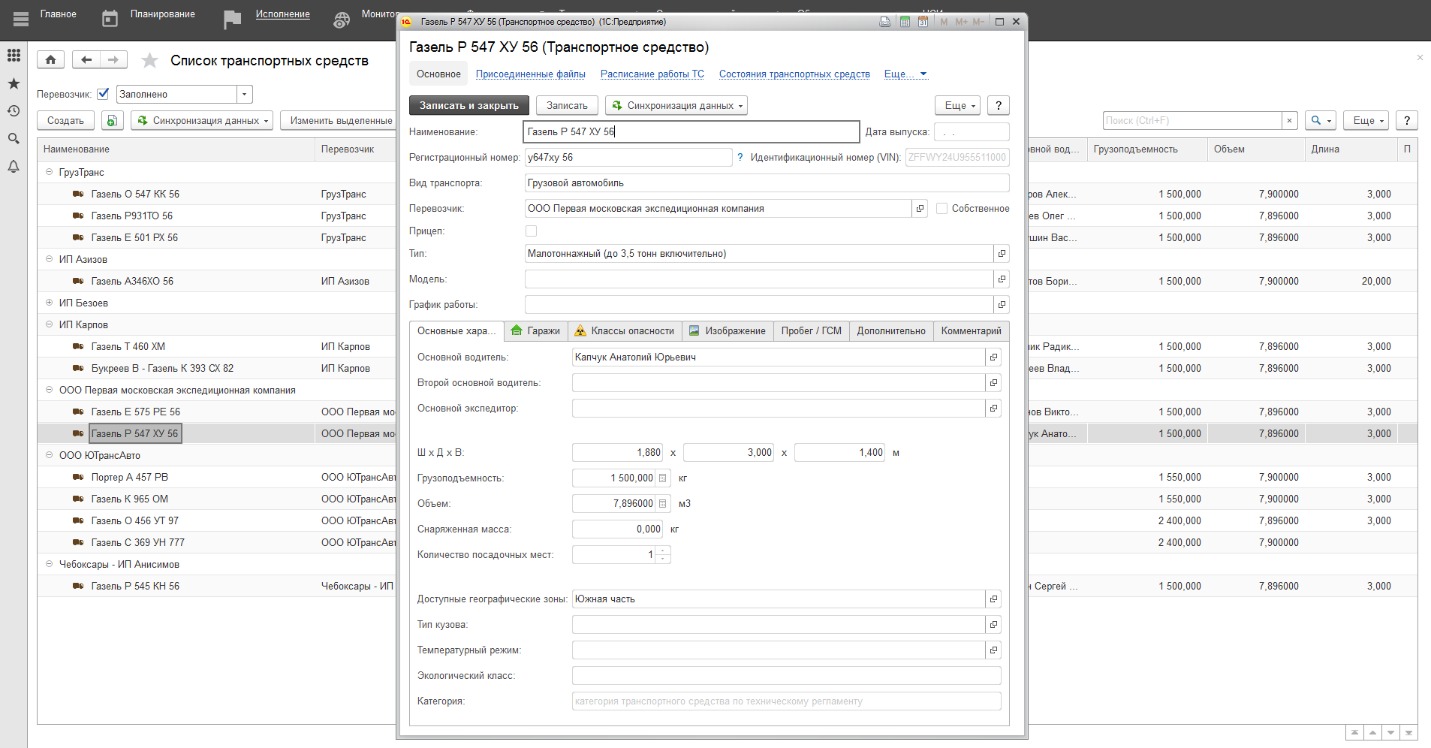Click Поиск (Ctrl+F) search field
Image resolution: width=1431 pixels, height=748 pixels.
(1192, 121)
